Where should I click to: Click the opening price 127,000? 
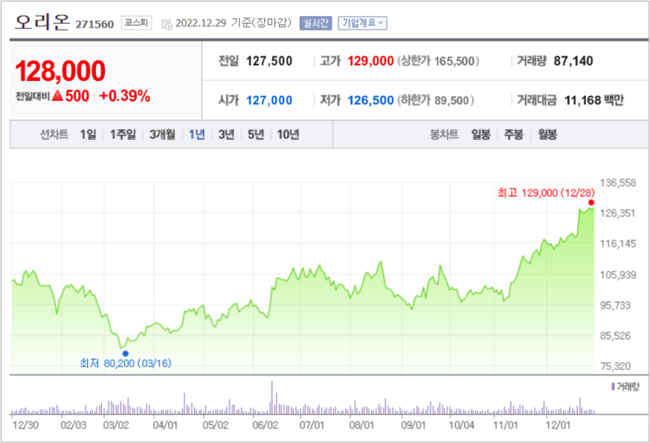point(269,100)
